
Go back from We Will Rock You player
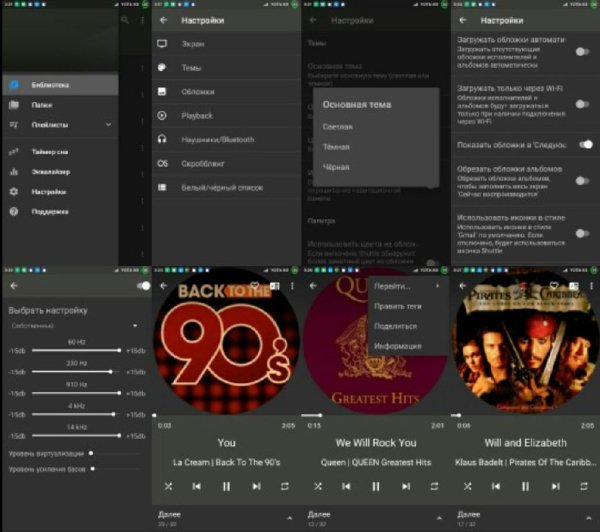point(313,286)
